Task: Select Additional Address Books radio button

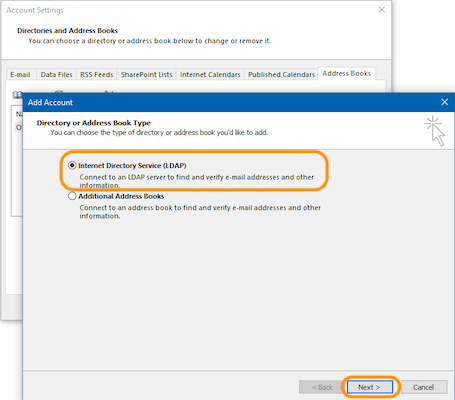Action: 72,196
